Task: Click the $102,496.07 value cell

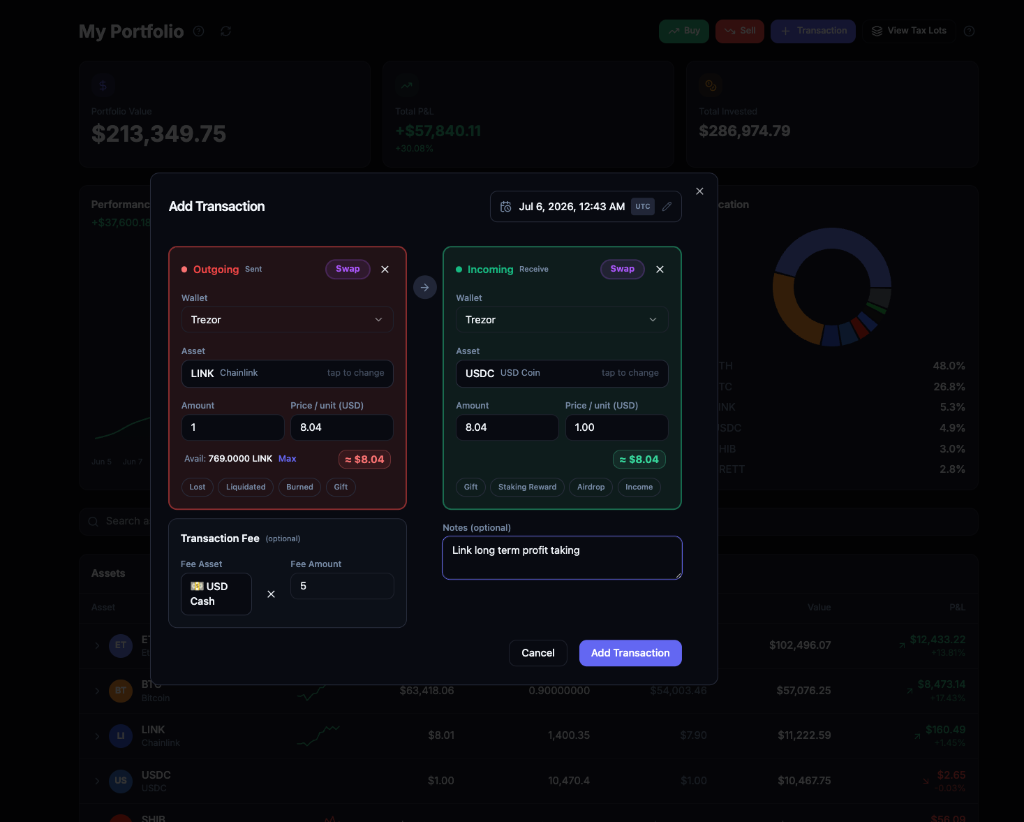Action: click(x=800, y=645)
